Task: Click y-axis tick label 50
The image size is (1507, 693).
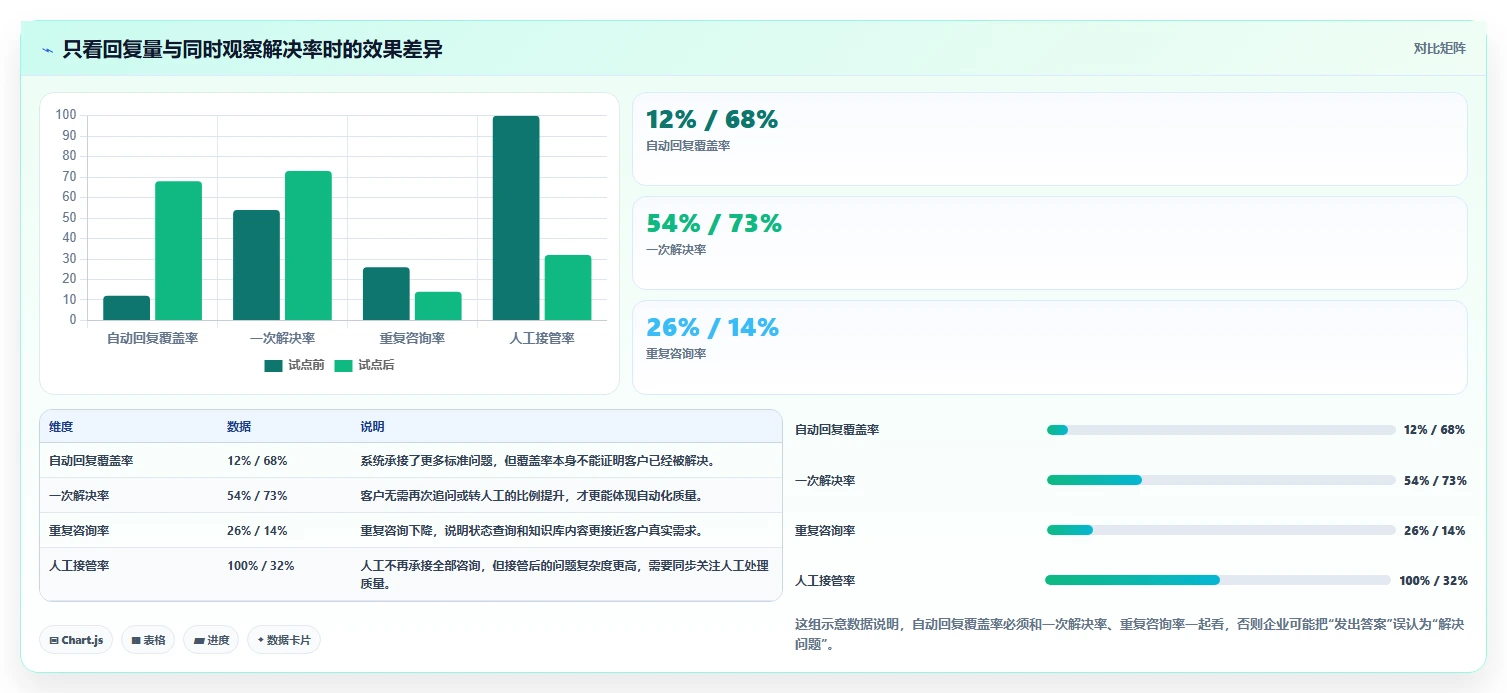Action: (69, 218)
